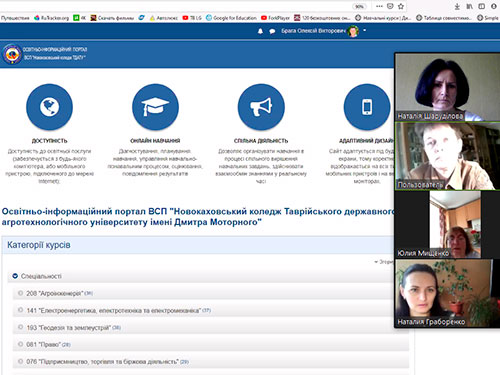Open the Скачать фильмы bookmark

[x=112, y=18]
